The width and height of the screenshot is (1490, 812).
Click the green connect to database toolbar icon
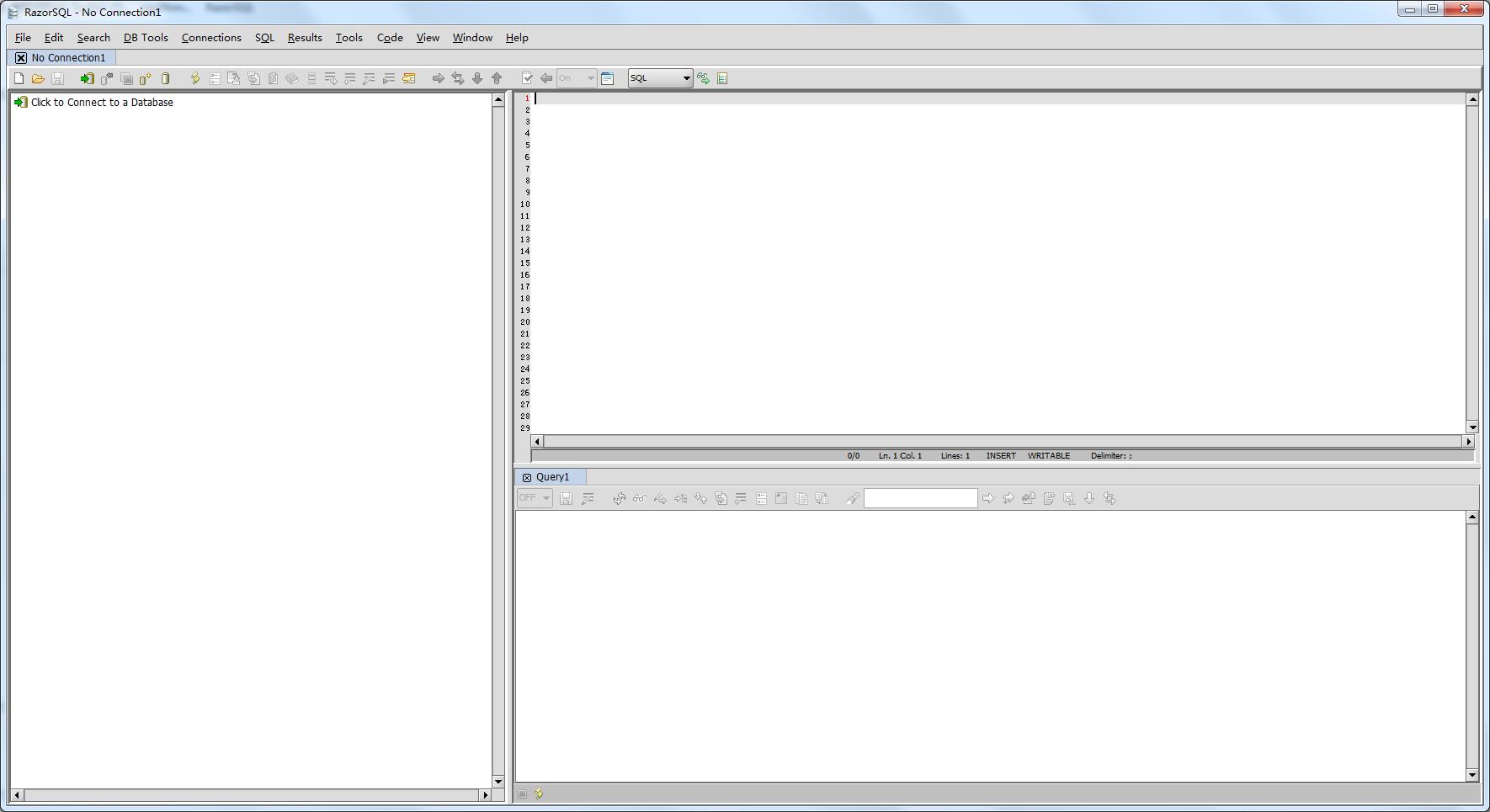pyautogui.click(x=87, y=78)
